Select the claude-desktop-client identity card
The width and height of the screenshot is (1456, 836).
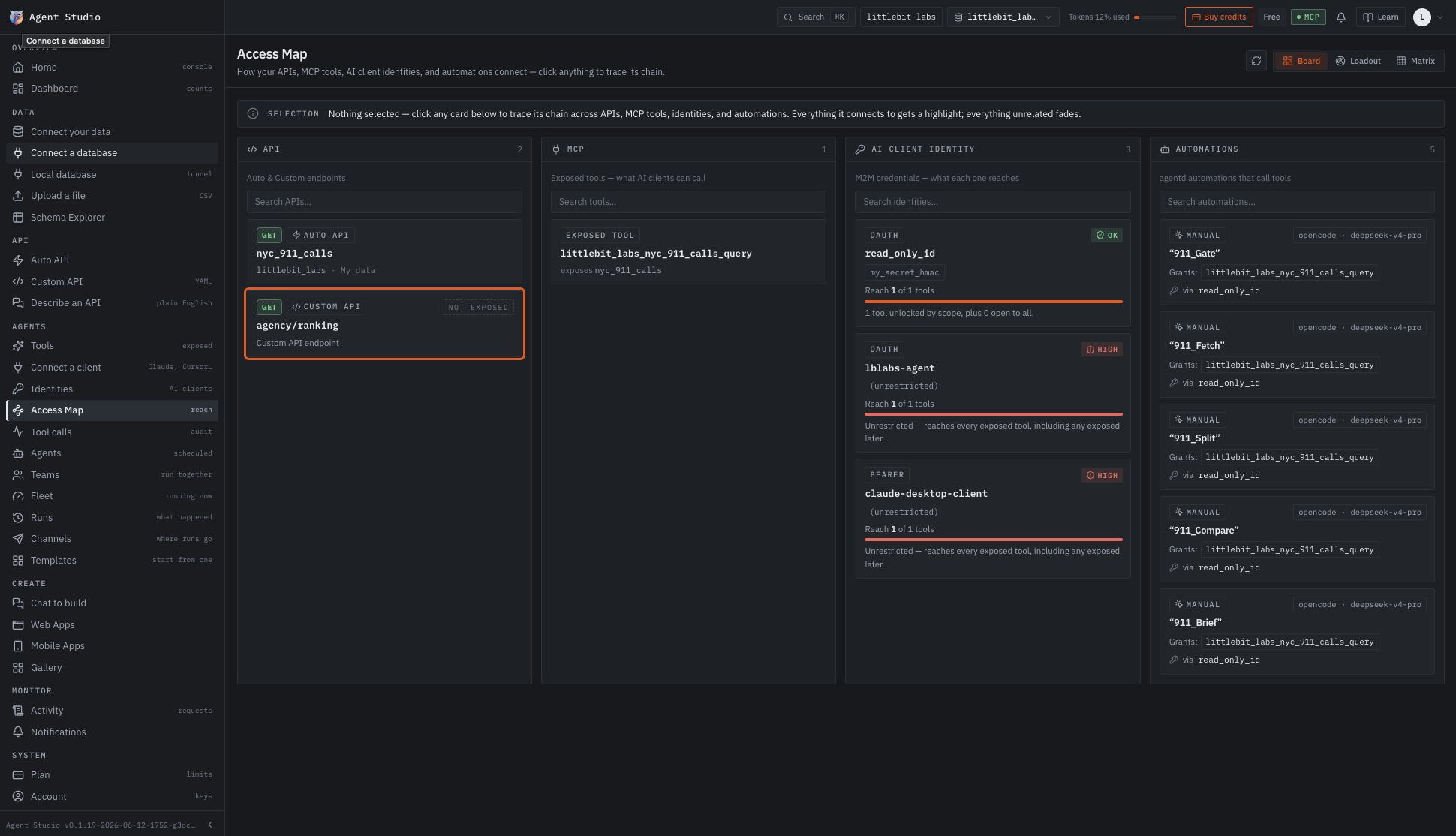coord(993,519)
